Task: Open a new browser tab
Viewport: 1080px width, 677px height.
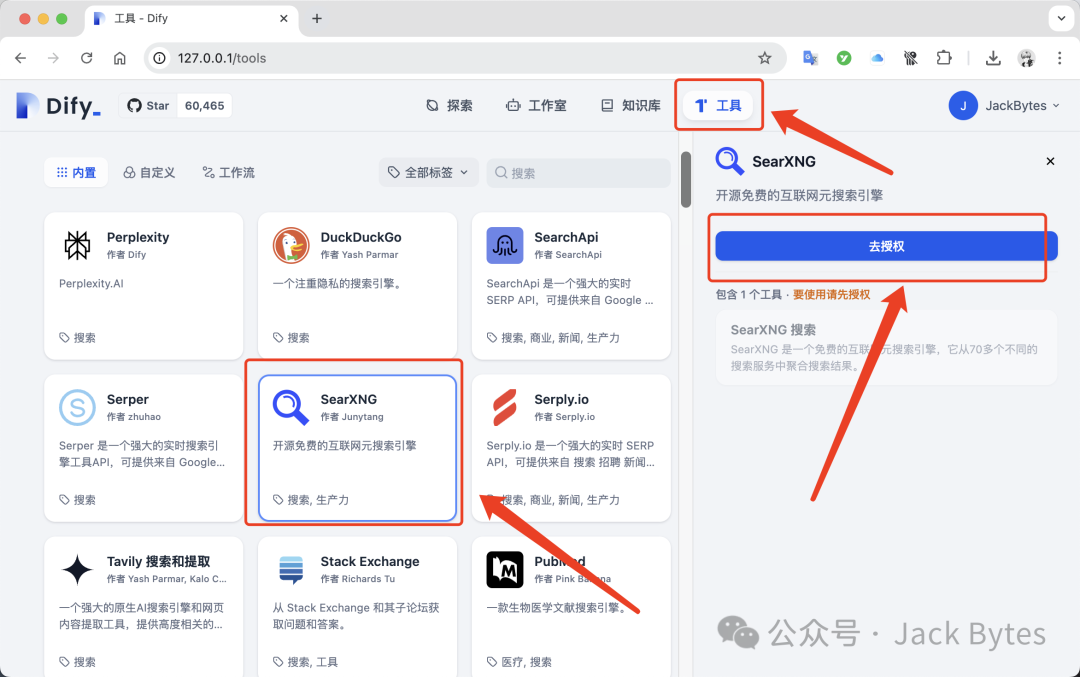Action: [x=317, y=19]
